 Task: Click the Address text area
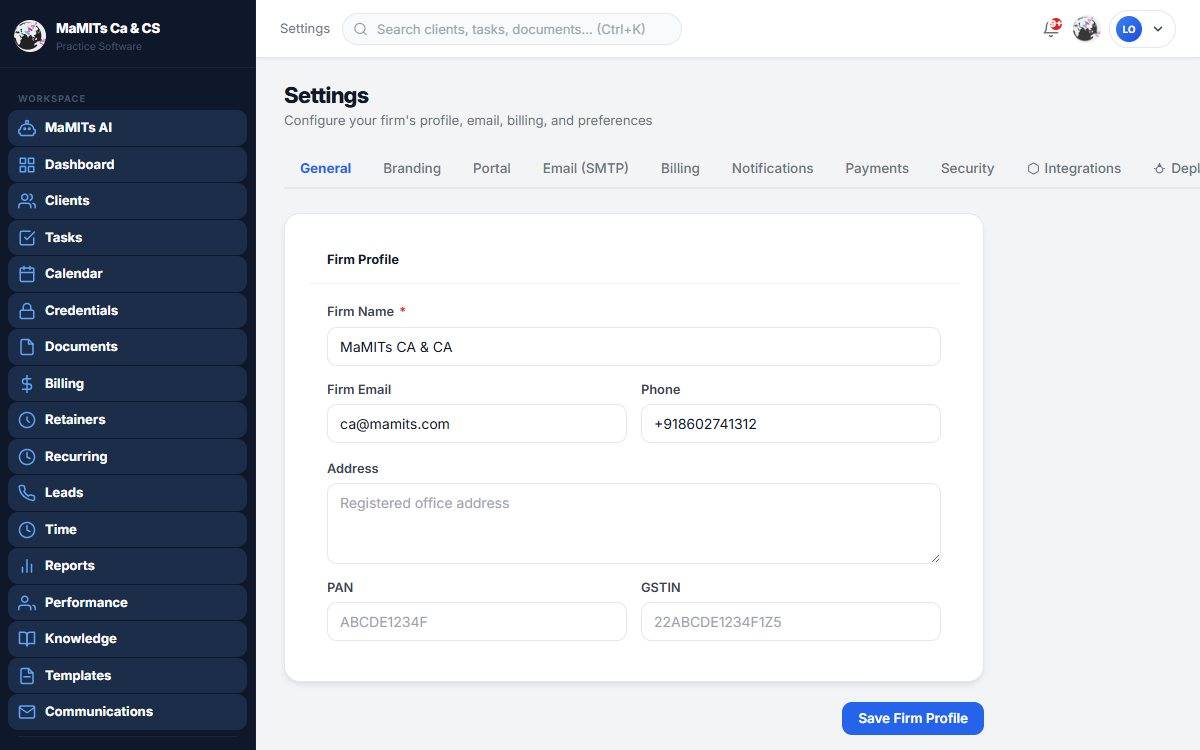tap(634, 523)
